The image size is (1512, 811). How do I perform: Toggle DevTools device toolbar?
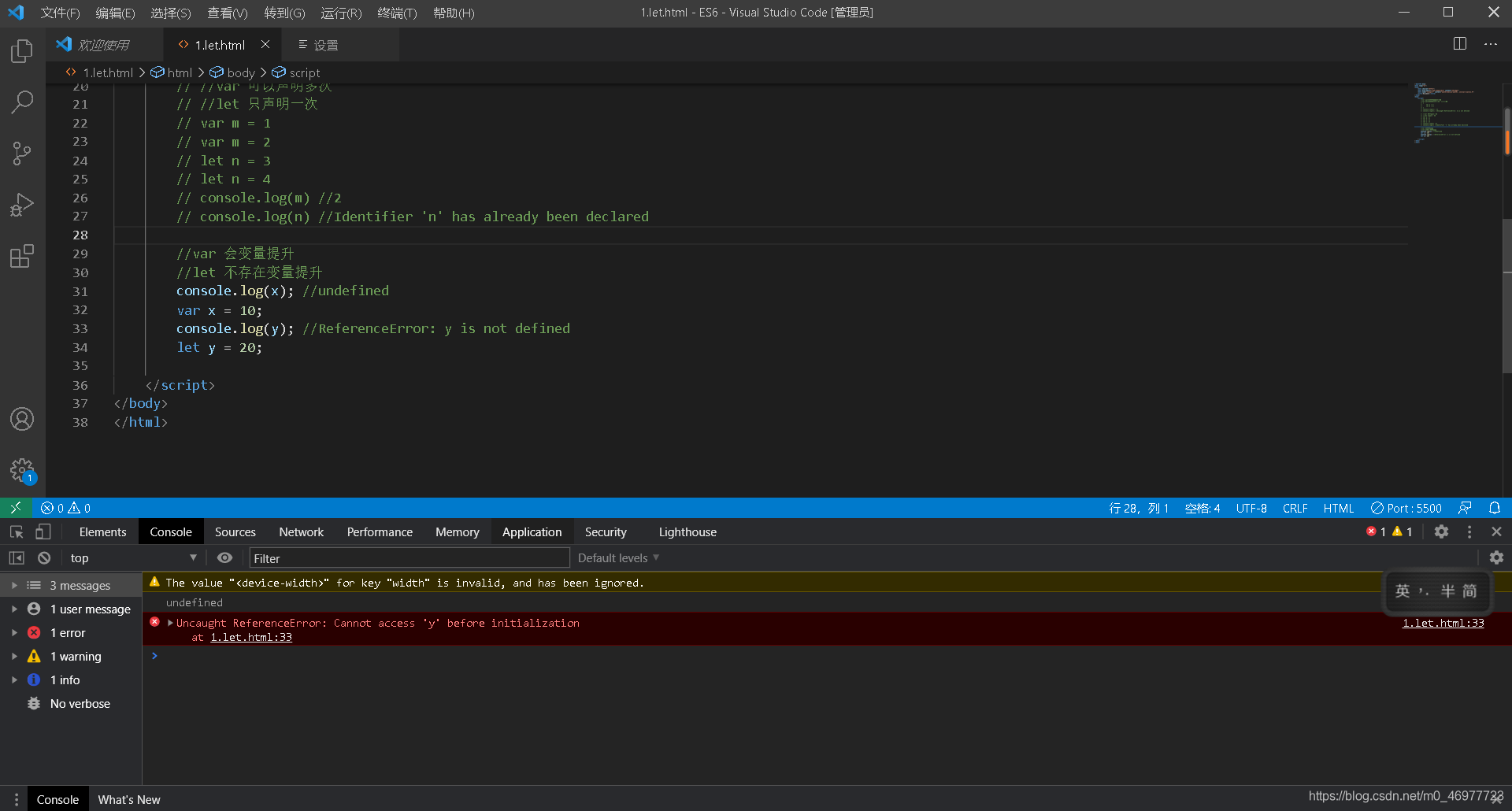[x=43, y=532]
